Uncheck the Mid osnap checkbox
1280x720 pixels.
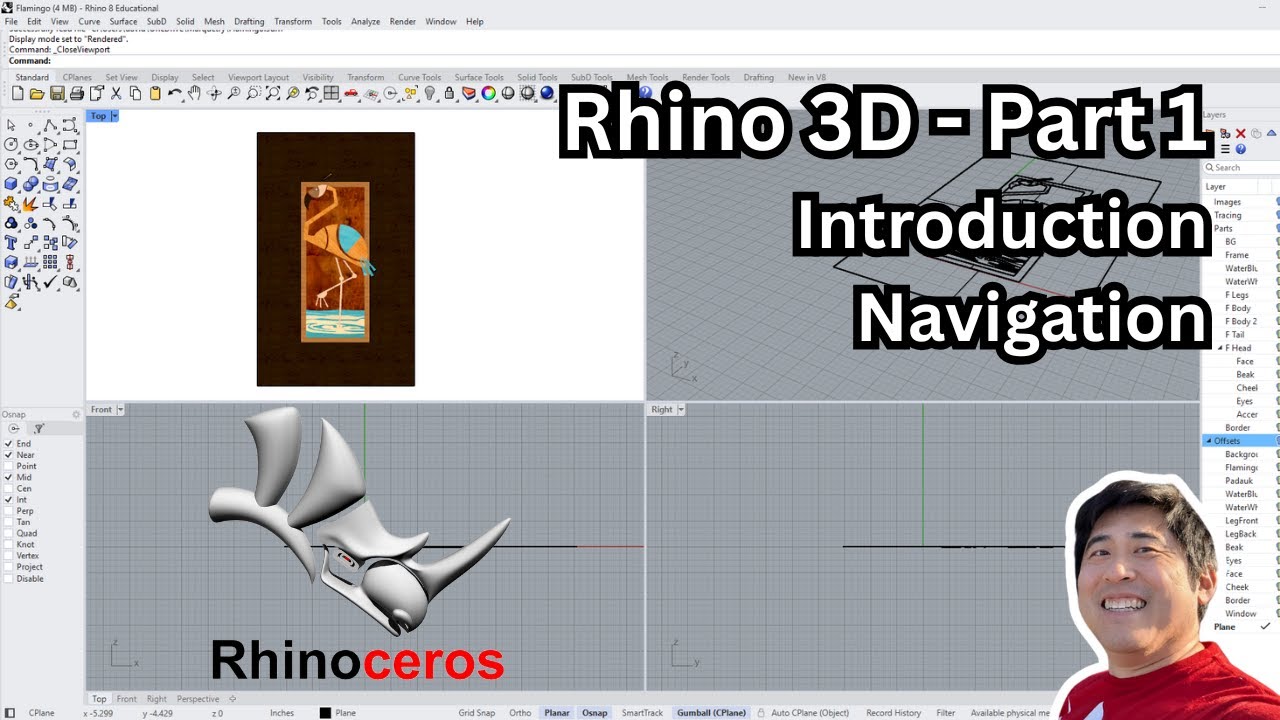[9, 477]
